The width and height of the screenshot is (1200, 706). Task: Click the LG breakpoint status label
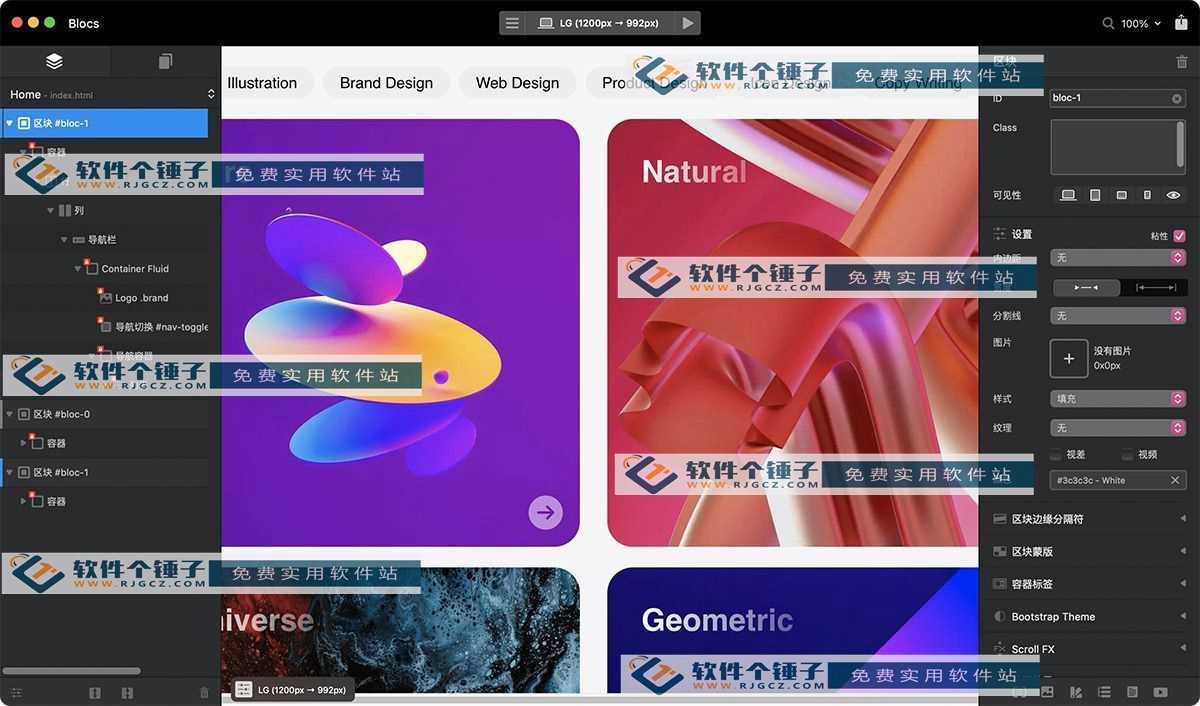pyautogui.click(x=293, y=689)
